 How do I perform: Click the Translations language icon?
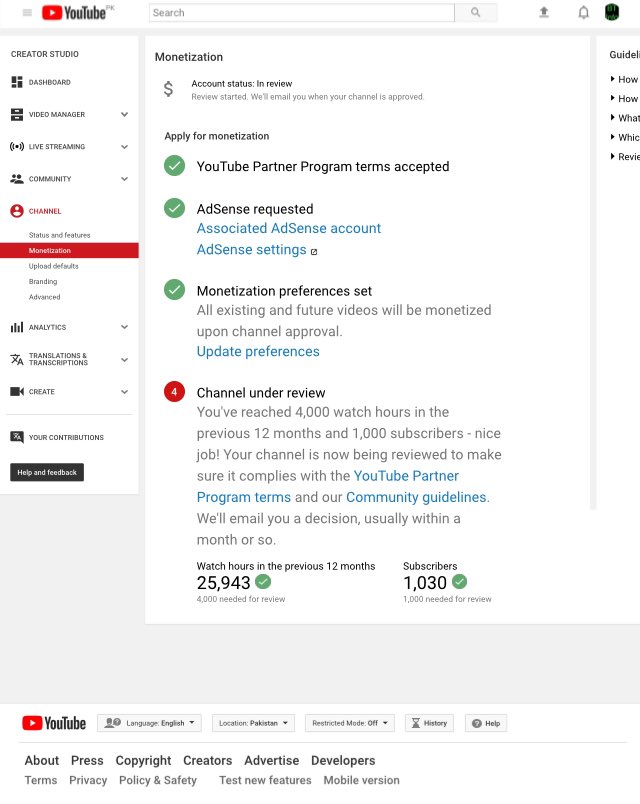tap(17, 359)
